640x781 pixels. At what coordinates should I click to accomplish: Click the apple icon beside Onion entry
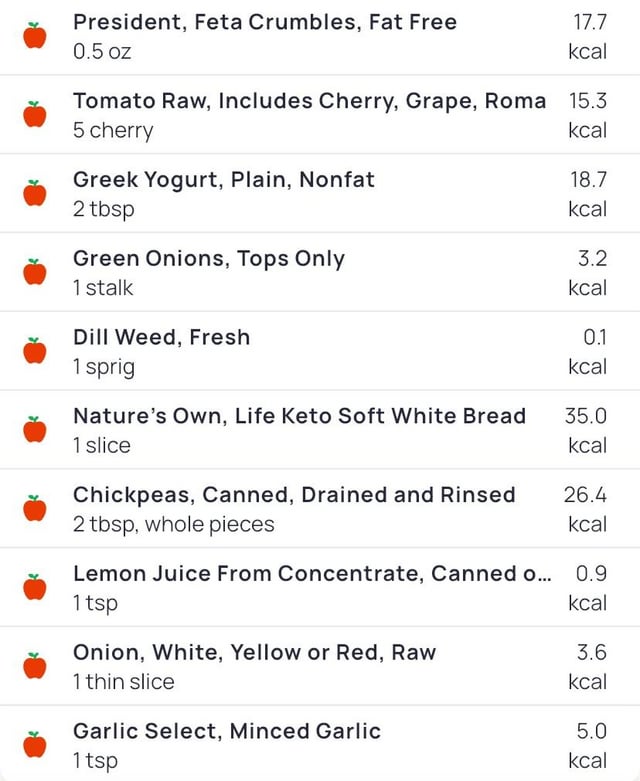[x=35, y=666]
